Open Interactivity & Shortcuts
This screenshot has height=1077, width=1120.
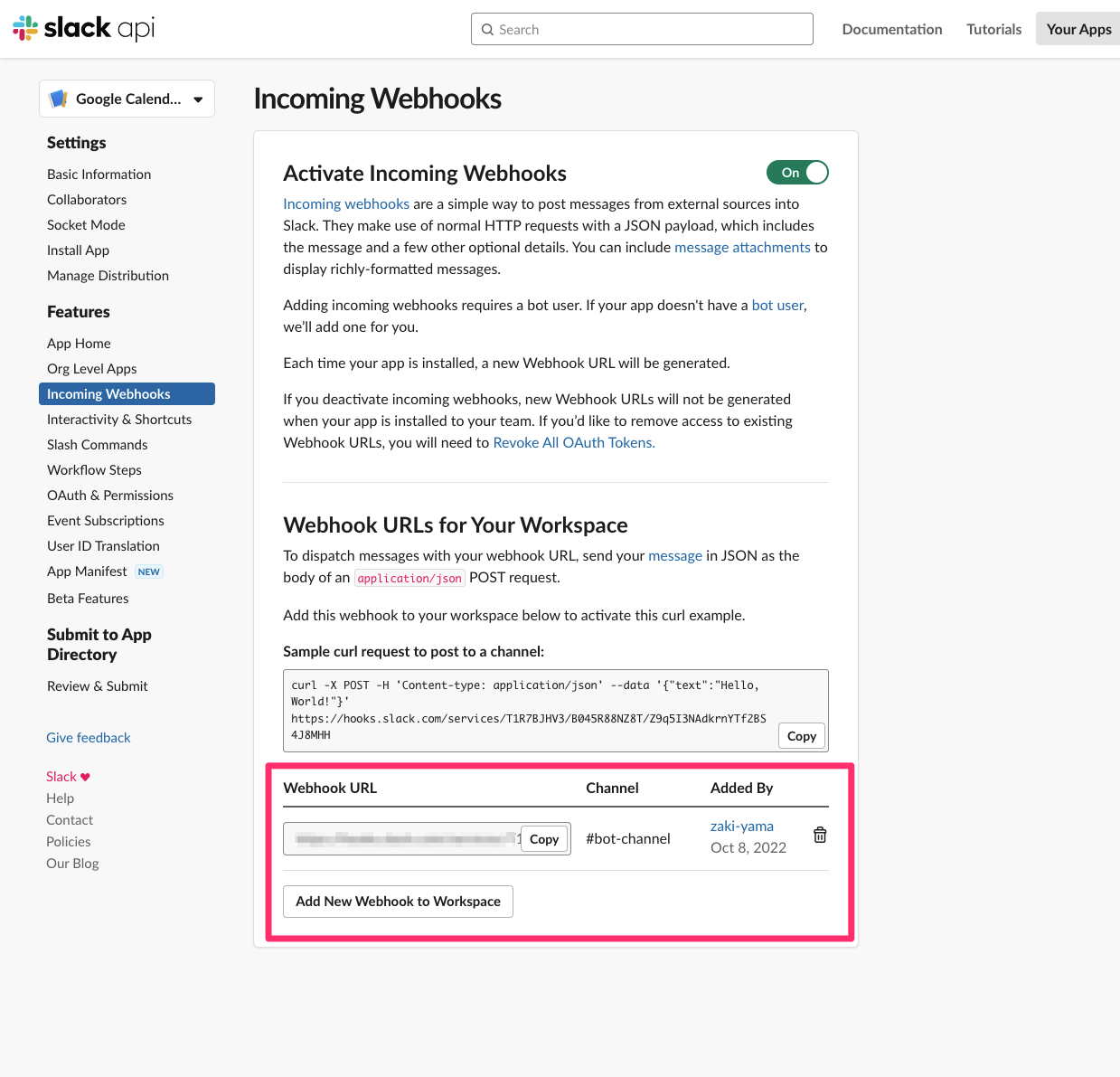pyautogui.click(x=119, y=419)
